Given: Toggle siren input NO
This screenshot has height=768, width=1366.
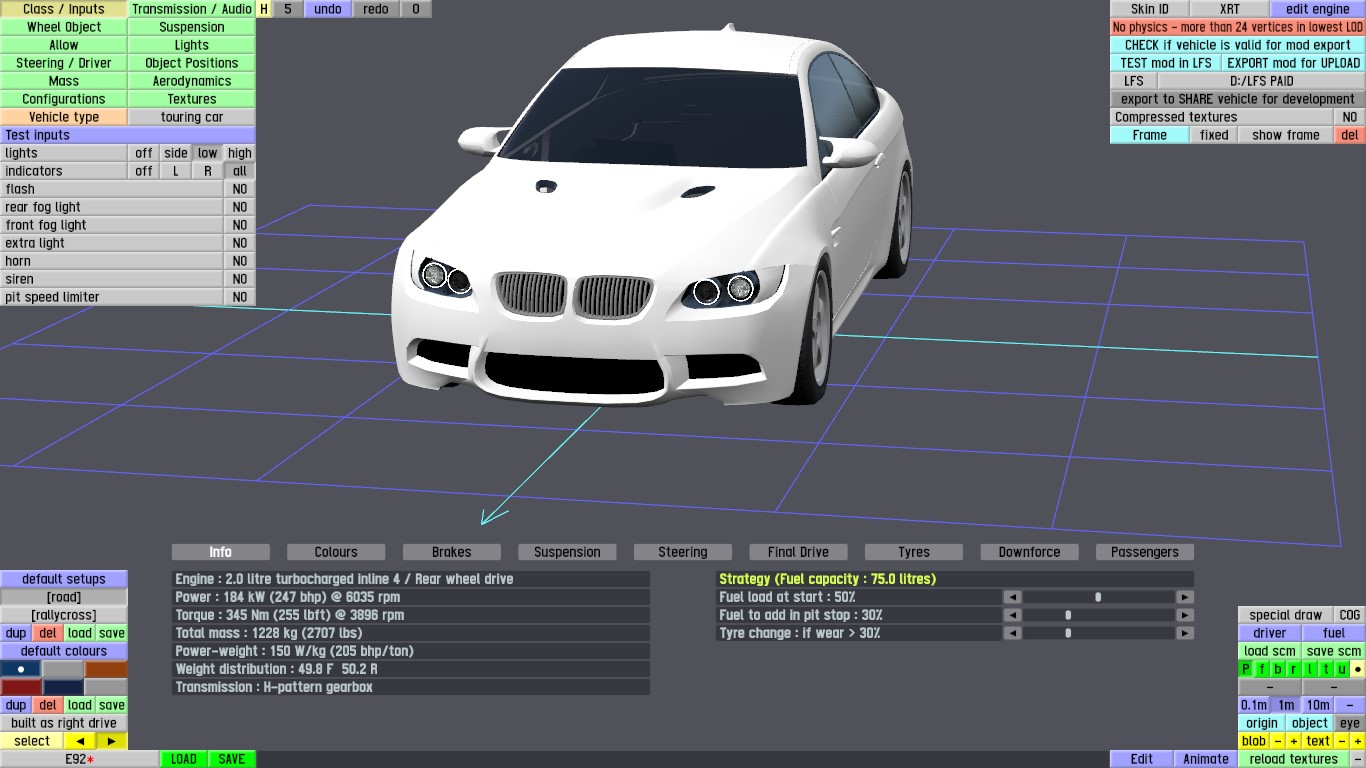Looking at the screenshot, I should point(240,279).
